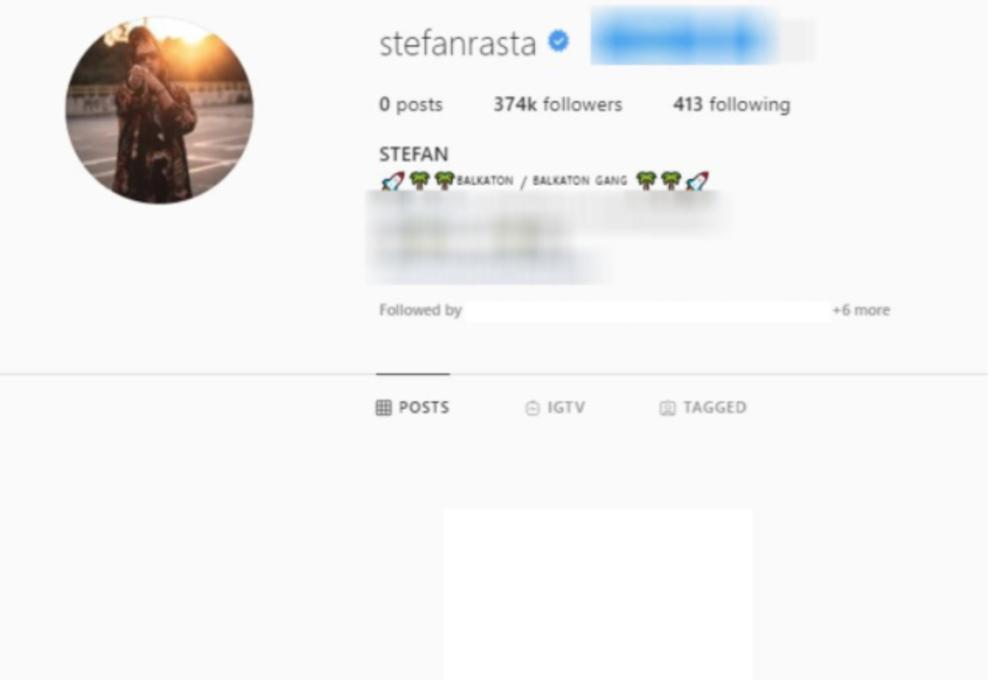Click the blurred blue Follow button
1000x680 pixels.
coord(684,38)
